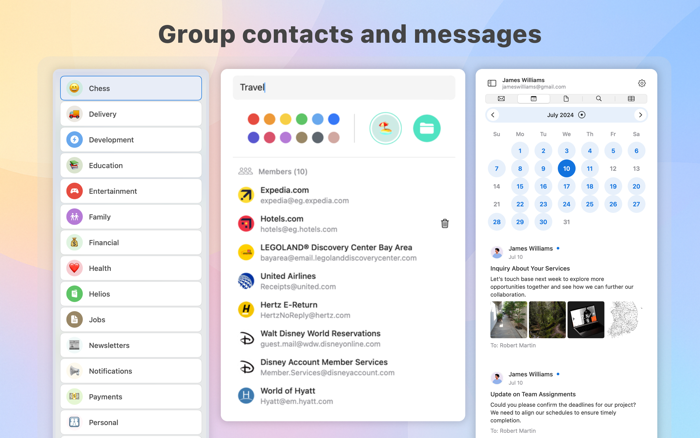Image resolution: width=700 pixels, height=438 pixels.
Task: Switch to the calendar tab
Action: click(533, 99)
